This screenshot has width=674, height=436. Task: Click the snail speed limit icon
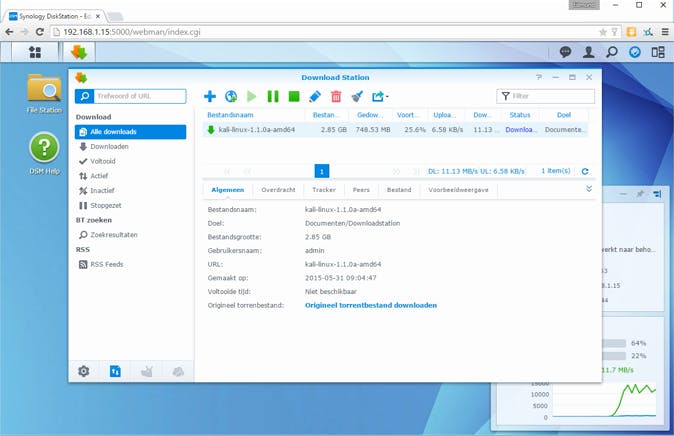(147, 371)
